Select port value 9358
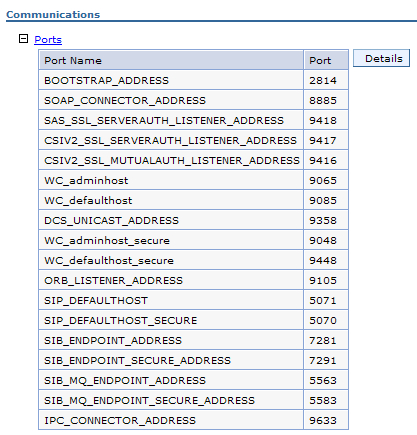Image resolution: width=417 pixels, height=435 pixels. pyautogui.click(x=323, y=220)
